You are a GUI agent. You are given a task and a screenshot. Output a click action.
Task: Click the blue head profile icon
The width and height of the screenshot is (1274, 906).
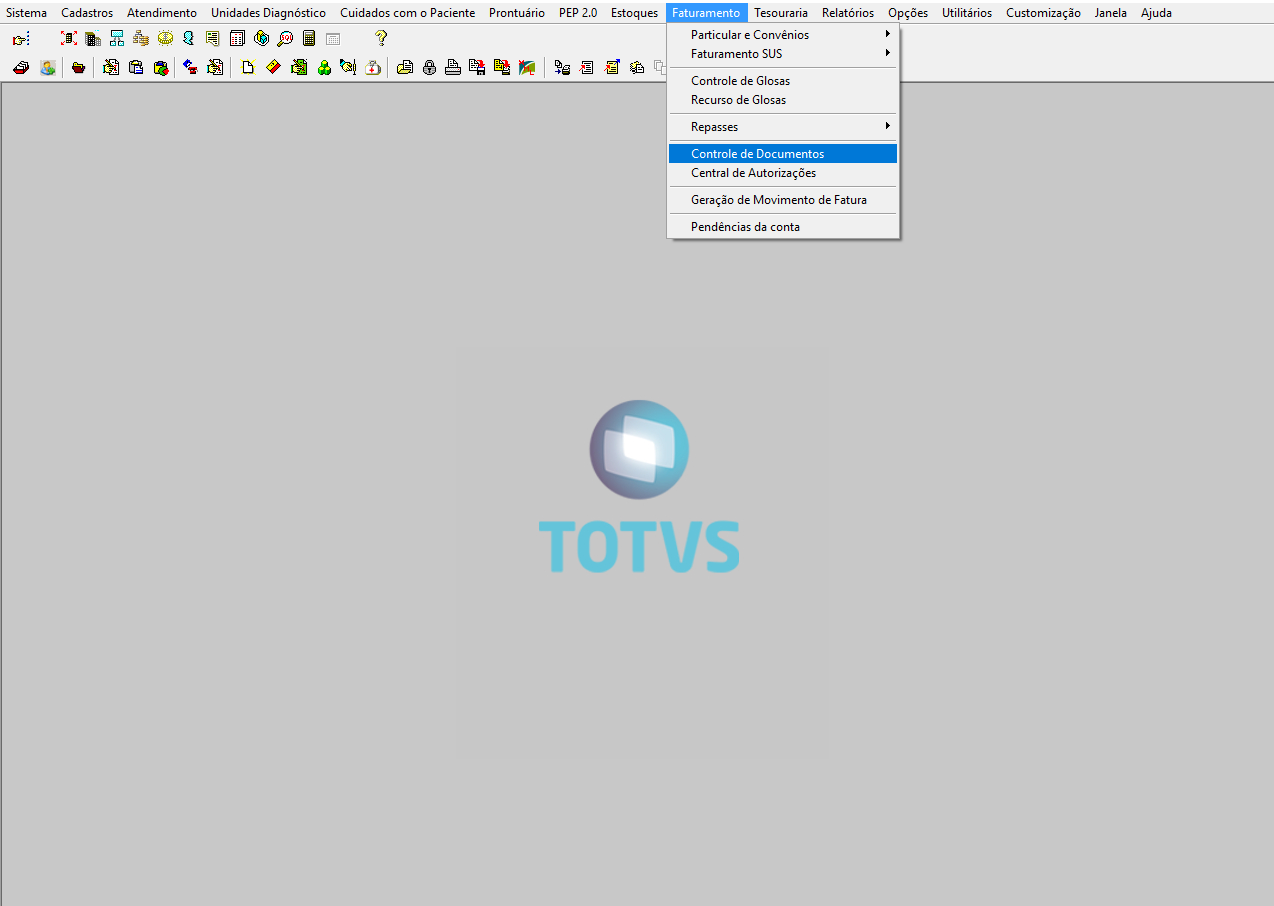click(188, 38)
